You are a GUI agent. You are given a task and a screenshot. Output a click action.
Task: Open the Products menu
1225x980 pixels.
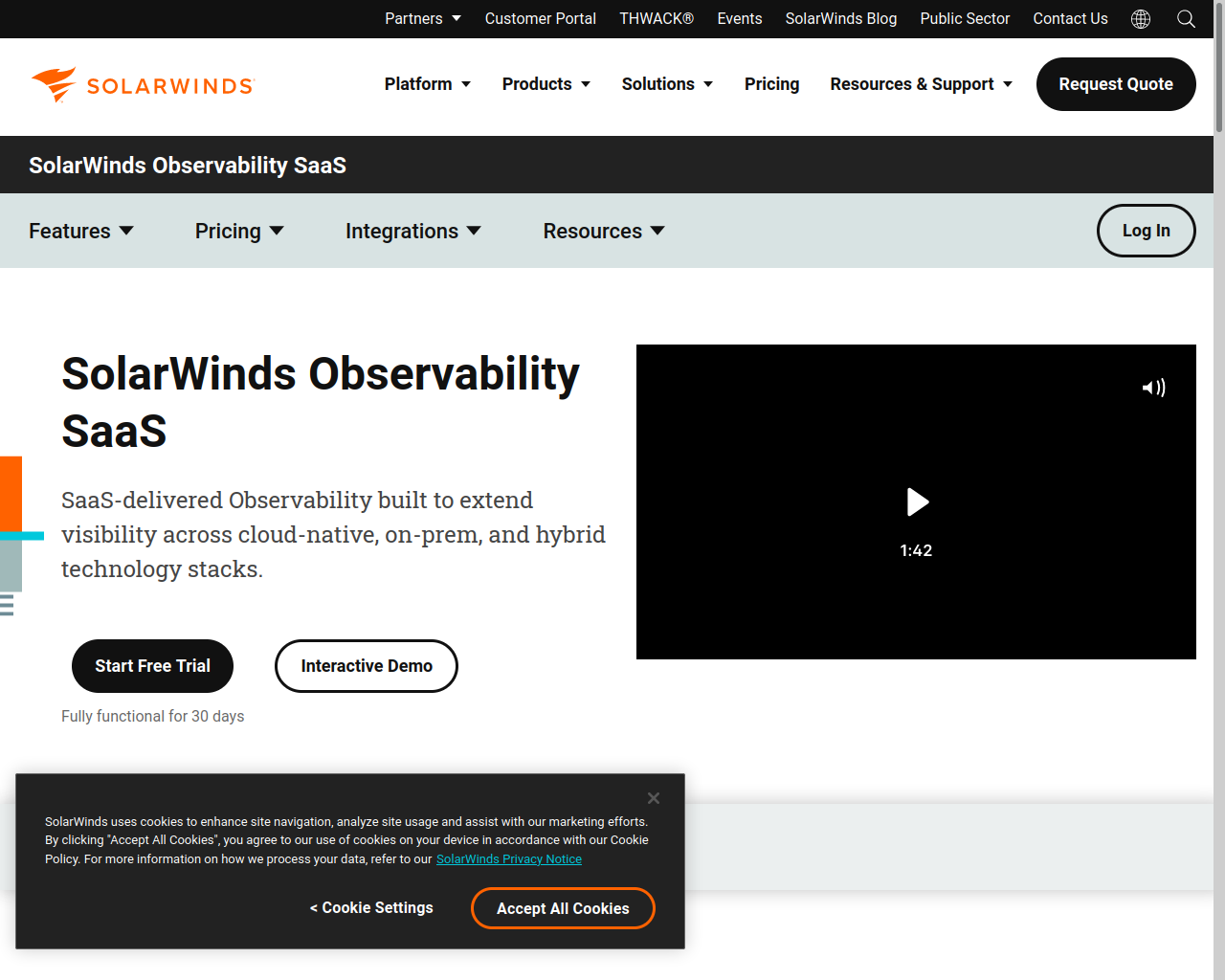tap(546, 84)
